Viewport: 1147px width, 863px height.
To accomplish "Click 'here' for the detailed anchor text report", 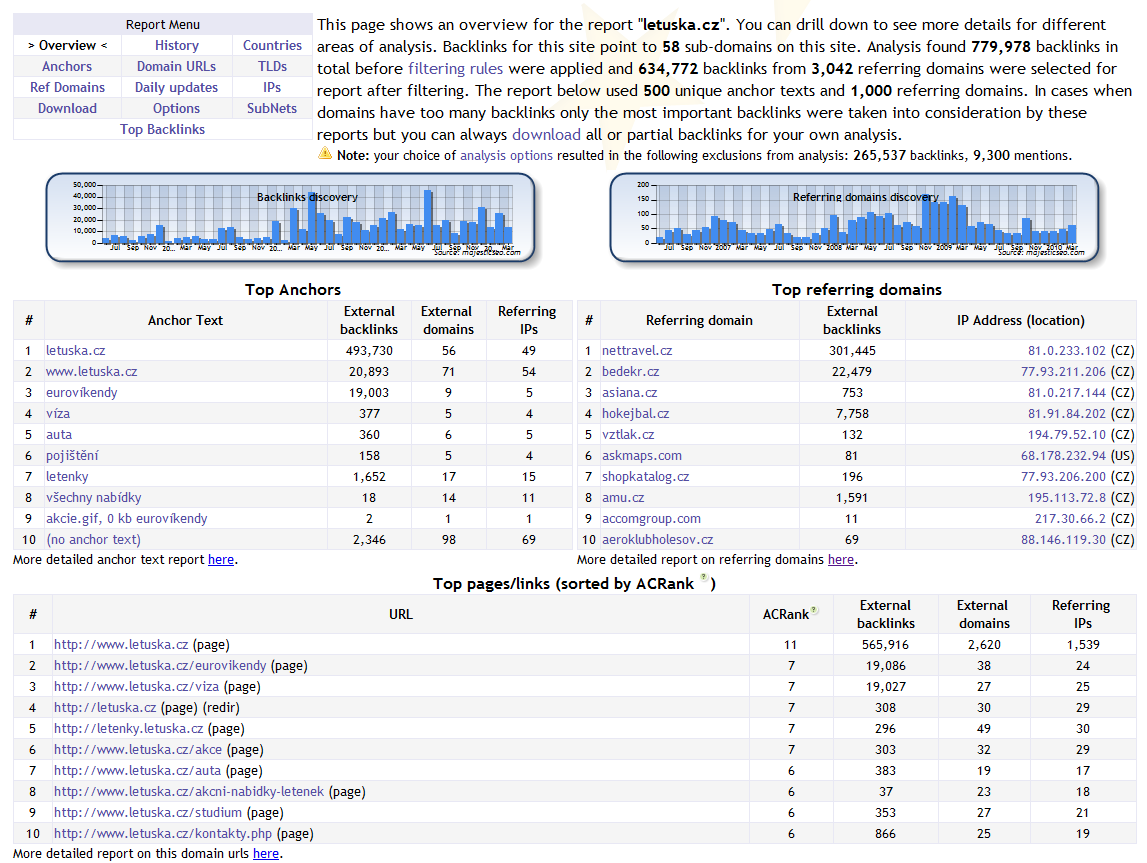I will click(221, 559).
